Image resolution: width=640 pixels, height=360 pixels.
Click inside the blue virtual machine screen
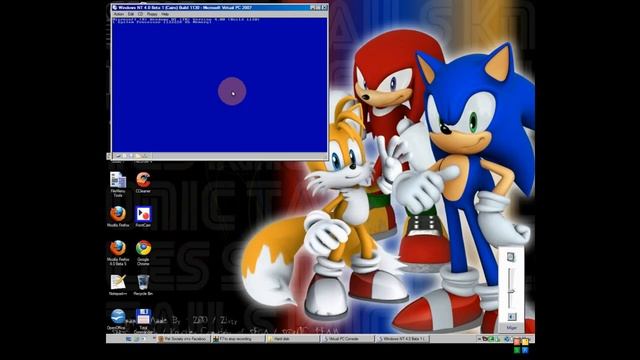click(220, 85)
